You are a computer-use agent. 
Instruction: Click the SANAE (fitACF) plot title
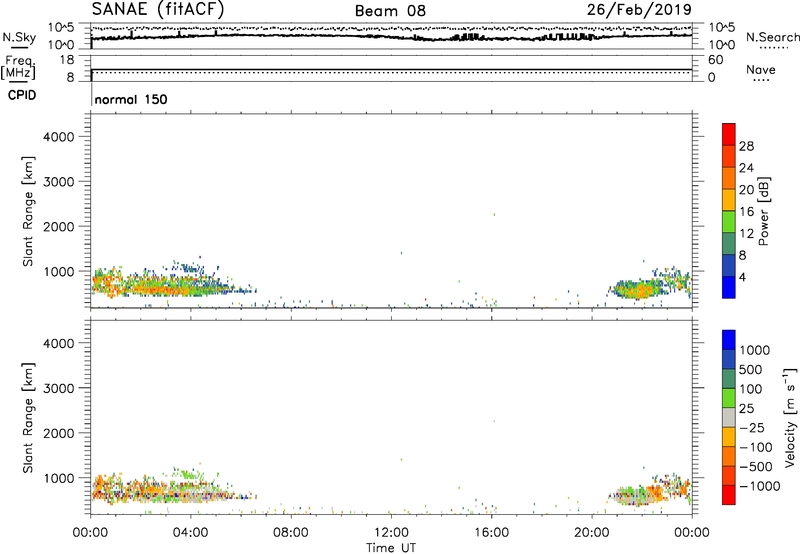coord(158,9)
